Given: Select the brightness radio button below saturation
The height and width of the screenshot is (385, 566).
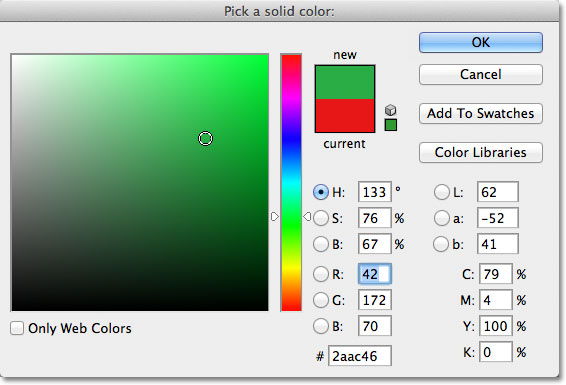Looking at the screenshot, I should [x=321, y=244].
